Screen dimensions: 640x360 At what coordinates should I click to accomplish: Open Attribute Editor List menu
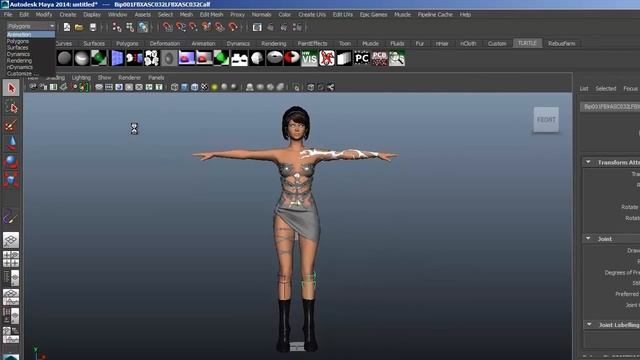584,89
